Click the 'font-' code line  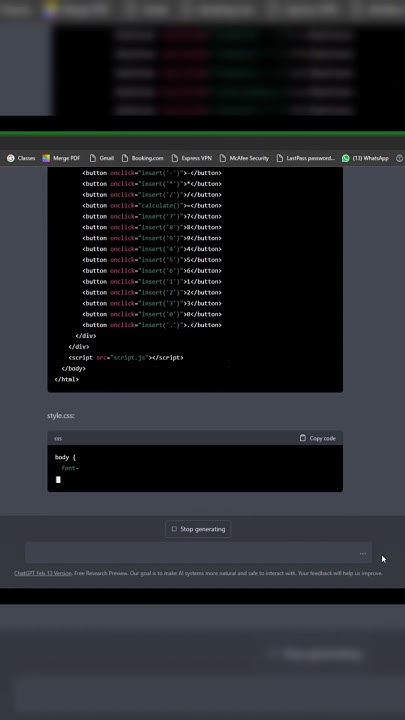pos(70,468)
